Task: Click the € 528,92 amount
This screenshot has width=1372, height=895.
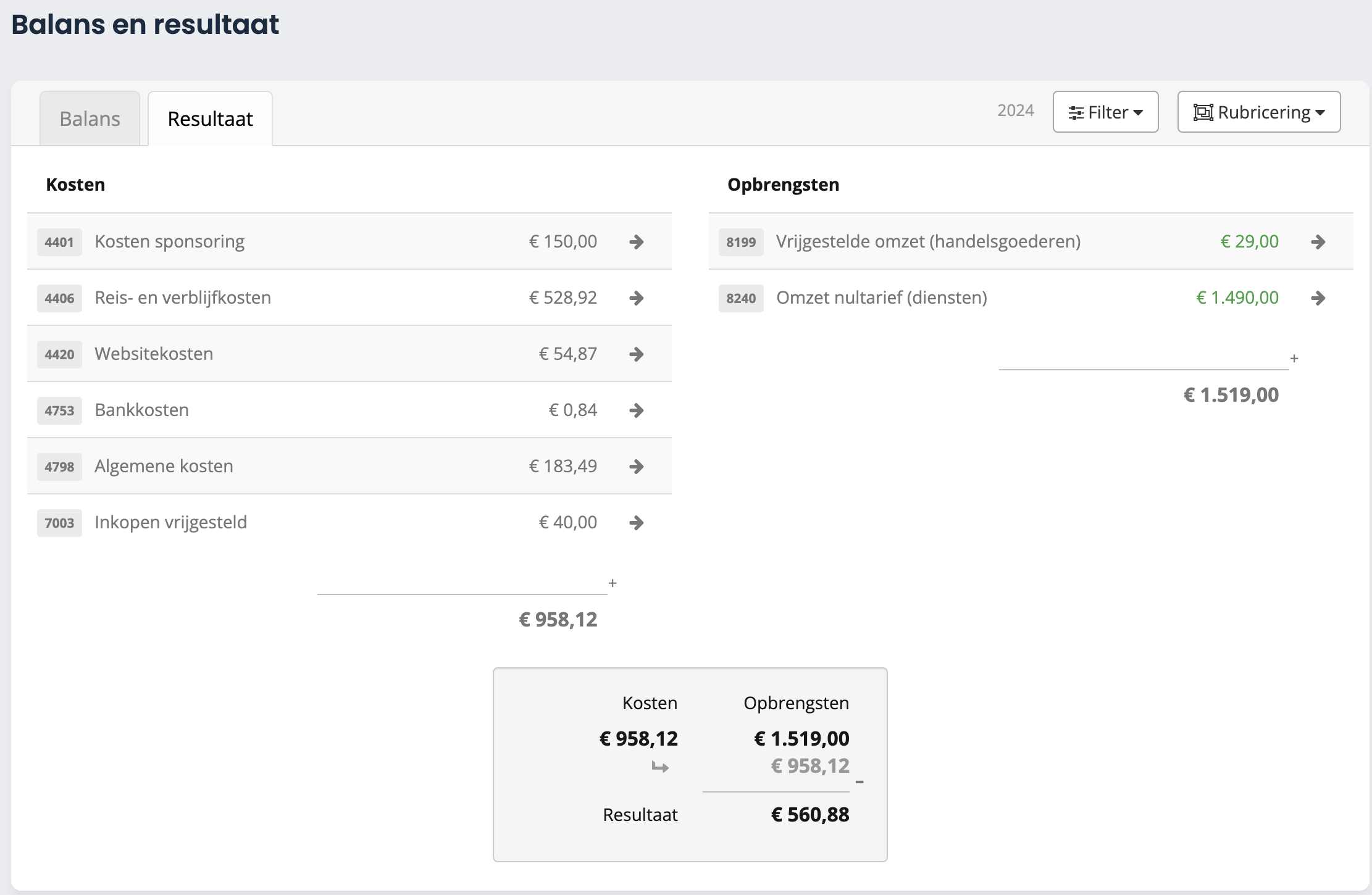Action: [563, 298]
